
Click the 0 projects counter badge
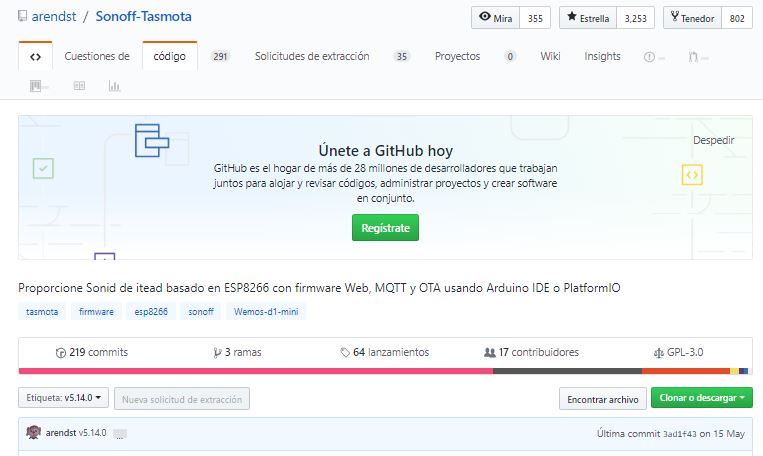tap(510, 56)
